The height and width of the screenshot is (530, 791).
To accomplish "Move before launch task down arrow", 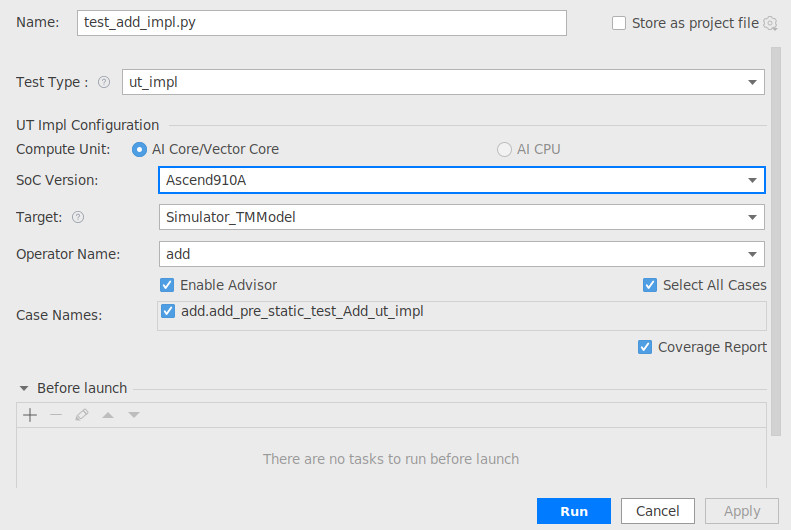I will (134, 415).
